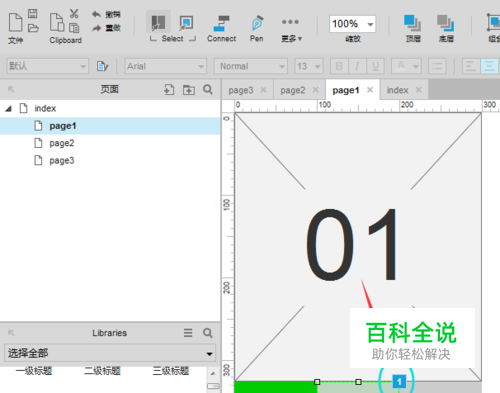
Task: Copy selection with the copy icon
Action: pyautogui.click(x=74, y=28)
